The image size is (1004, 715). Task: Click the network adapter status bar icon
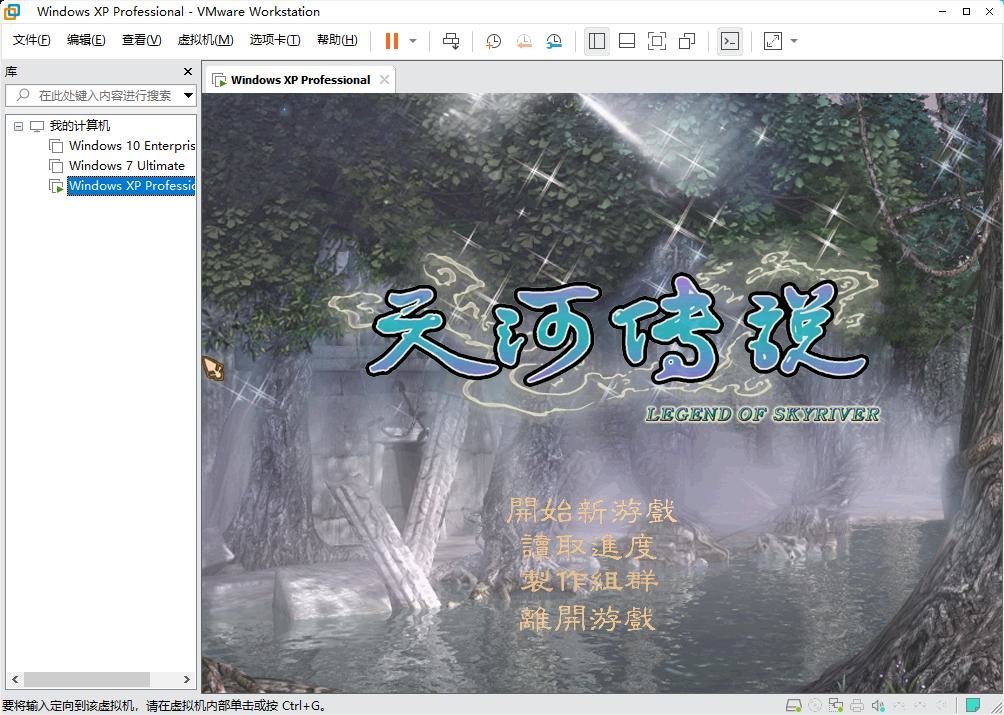tap(836, 705)
